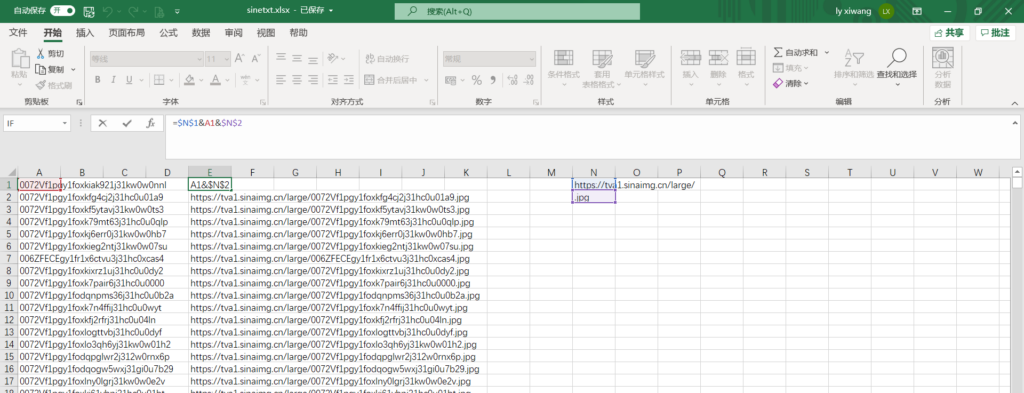Switch to the Data (数据) tab
The height and width of the screenshot is (393, 1024).
point(201,33)
